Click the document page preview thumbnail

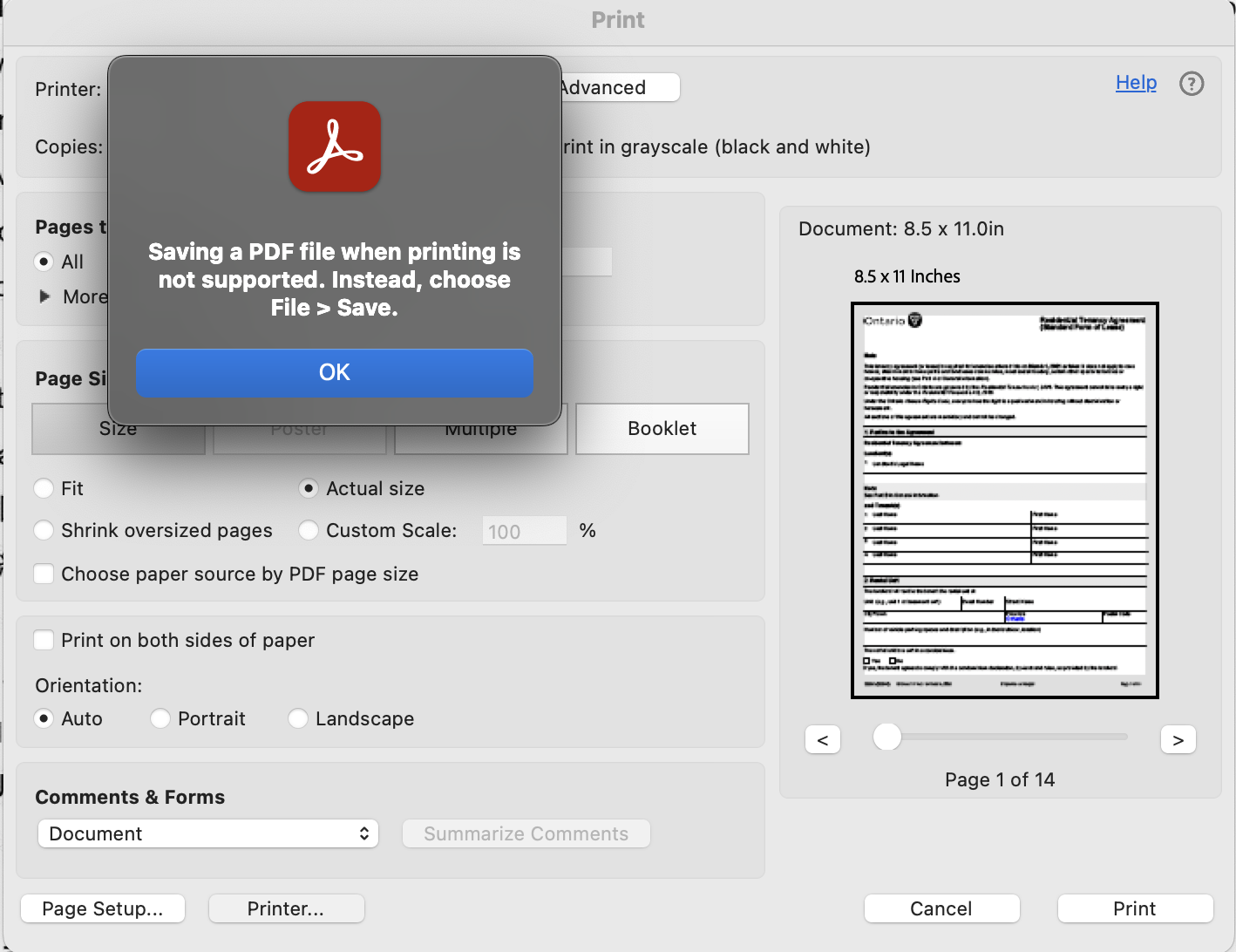1005,500
